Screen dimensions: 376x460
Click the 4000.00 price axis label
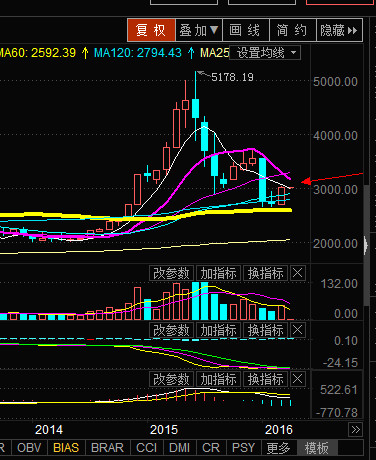coord(335,136)
